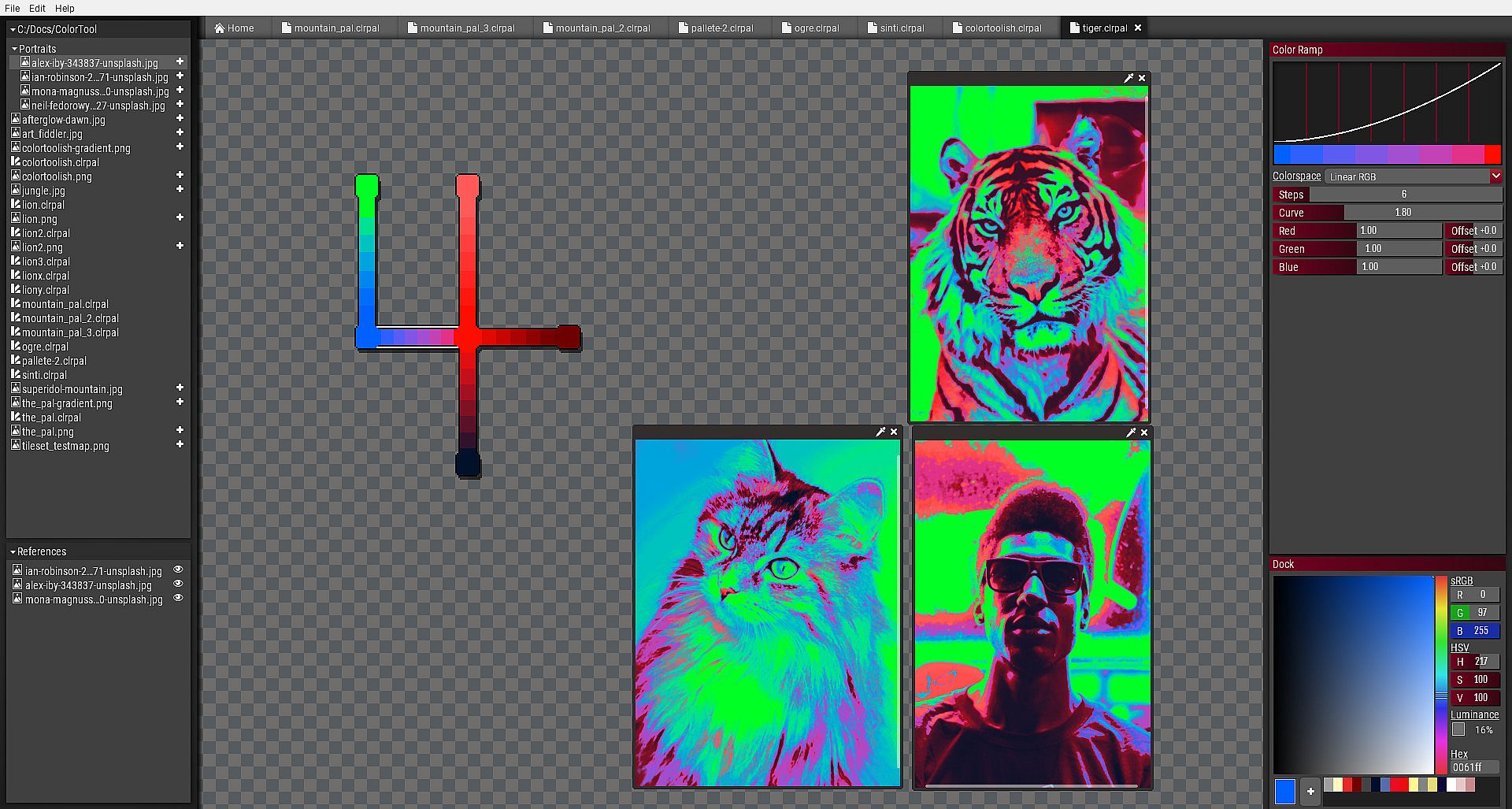Hide the alex-iby-343837 reference image

(178, 584)
